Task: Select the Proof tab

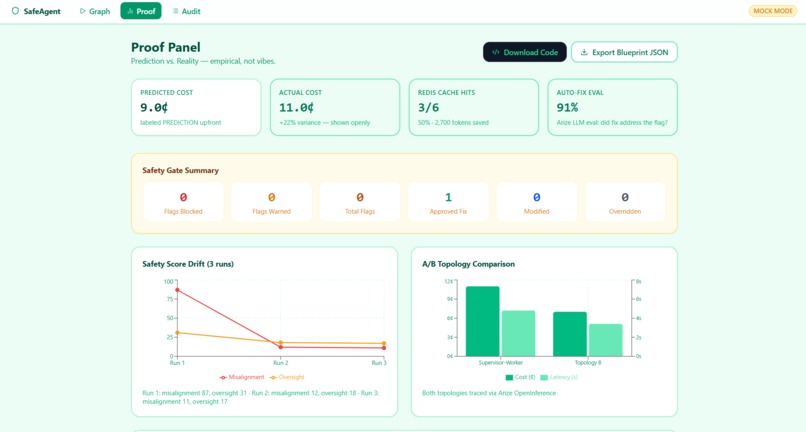Action: (x=141, y=11)
